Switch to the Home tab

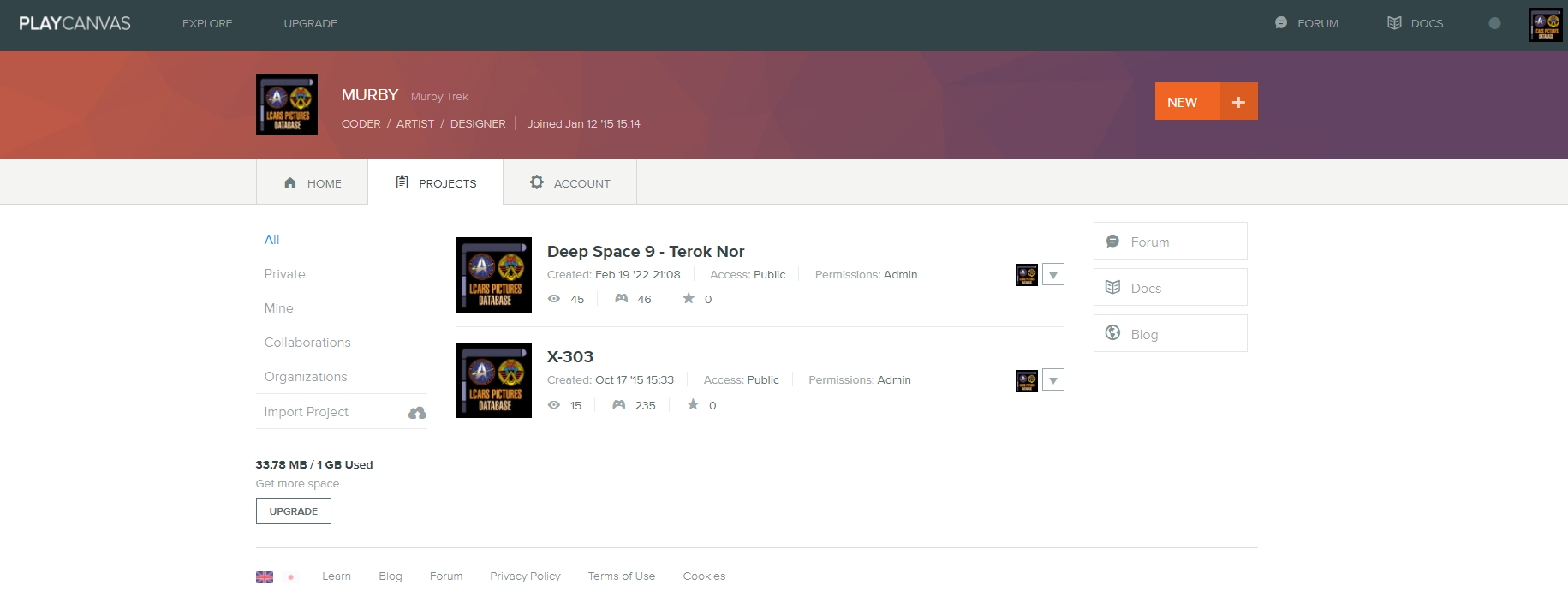click(x=312, y=182)
